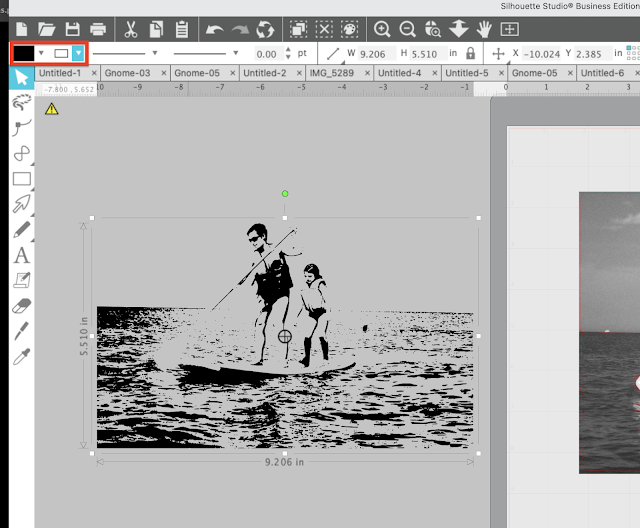Switch to the Untitled-2 tab
This screenshot has height=528, width=640.
(264, 73)
